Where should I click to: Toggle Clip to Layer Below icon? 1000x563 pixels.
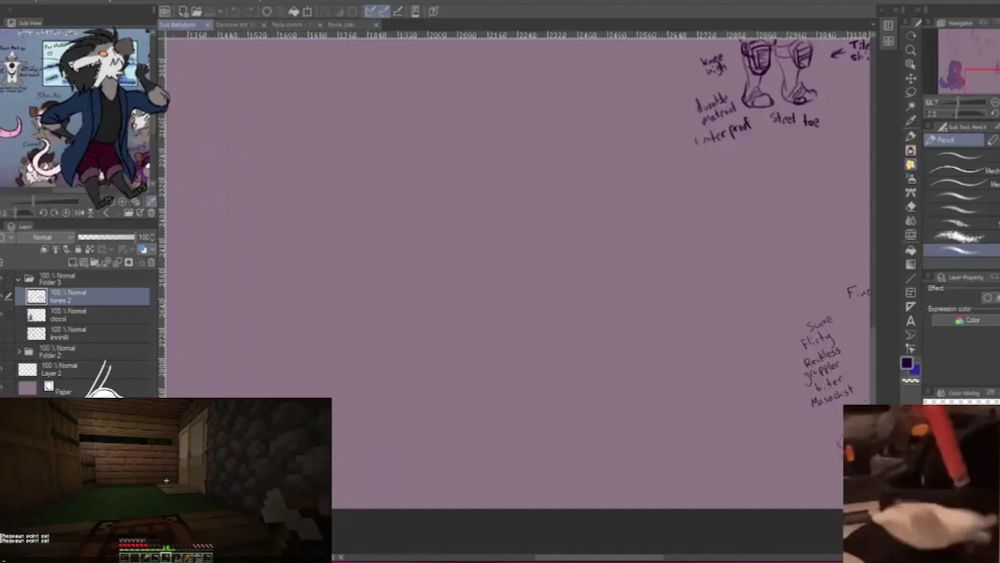pyautogui.click(x=43, y=249)
